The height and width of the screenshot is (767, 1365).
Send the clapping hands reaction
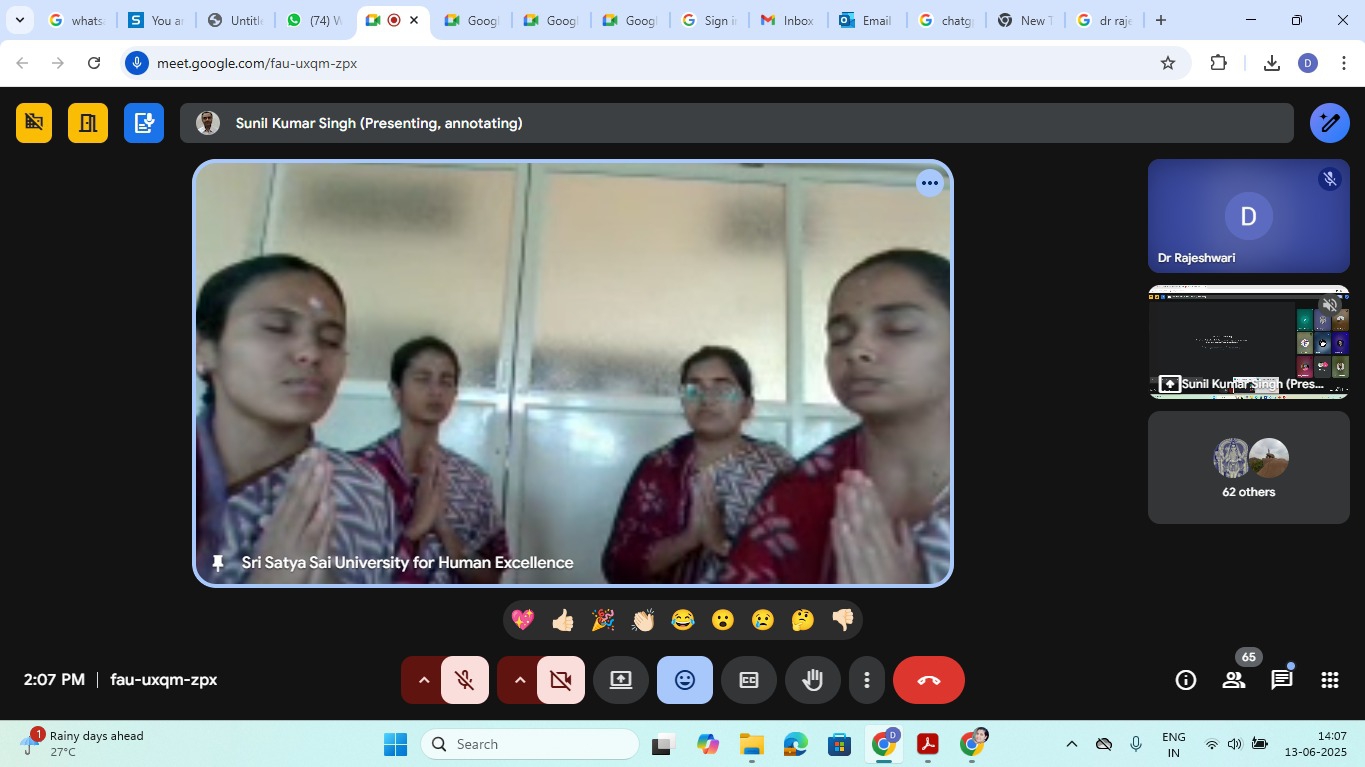[643, 620]
